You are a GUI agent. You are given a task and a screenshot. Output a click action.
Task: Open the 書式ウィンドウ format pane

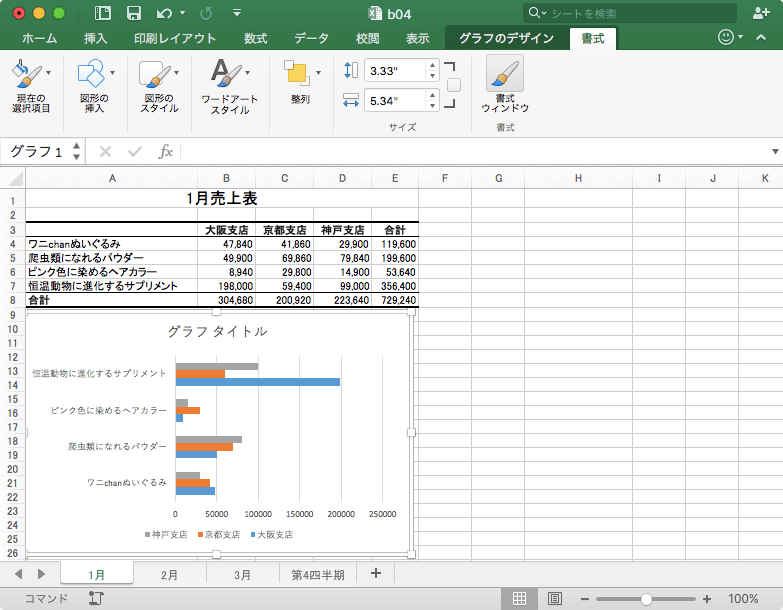pos(505,84)
